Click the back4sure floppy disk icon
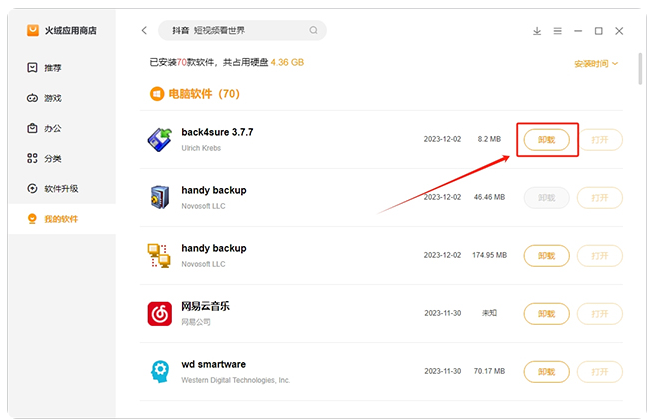Image resolution: width=656 pixels, height=419 pixels. pos(160,140)
